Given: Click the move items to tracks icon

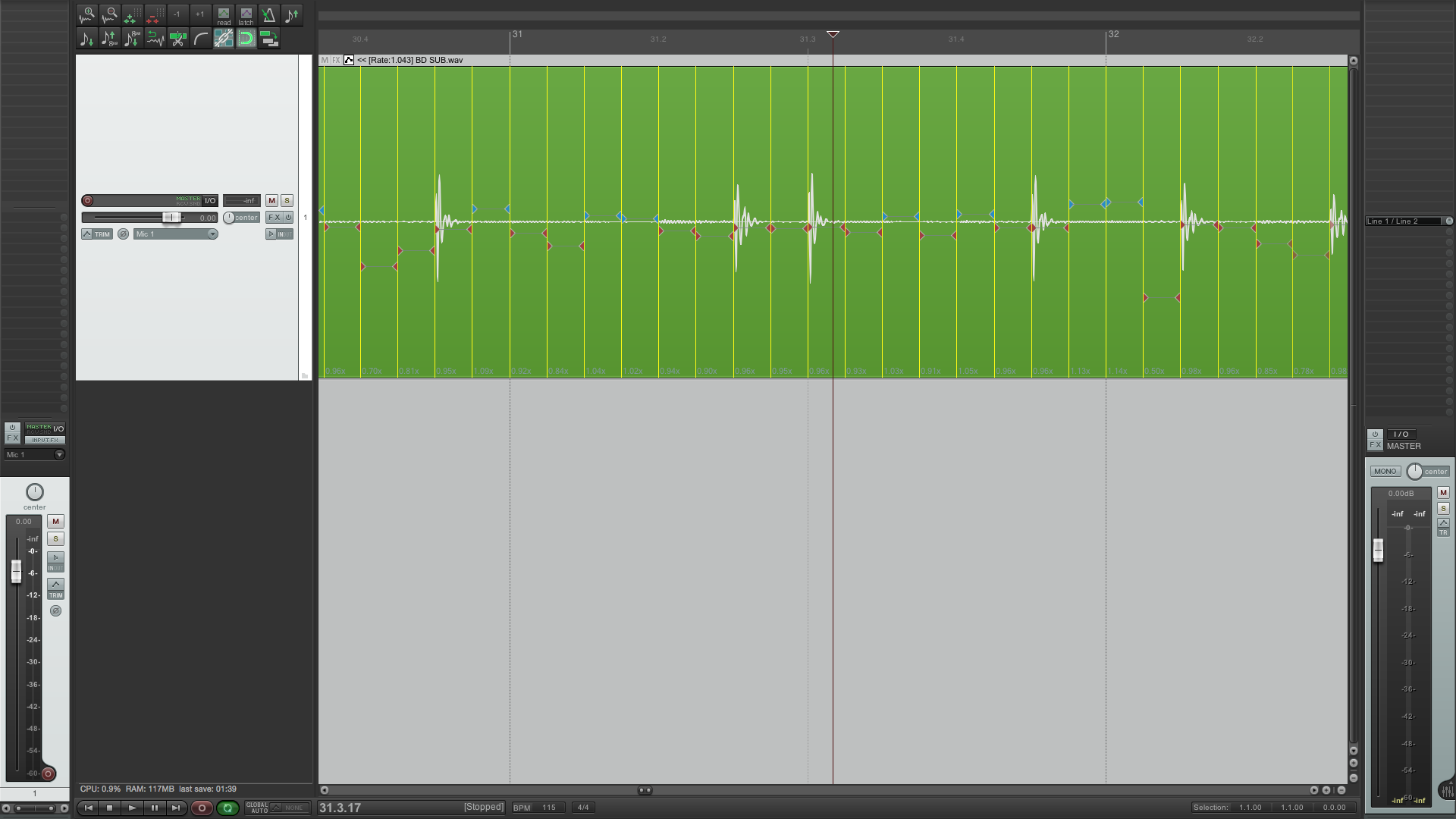Looking at the screenshot, I should [269, 39].
